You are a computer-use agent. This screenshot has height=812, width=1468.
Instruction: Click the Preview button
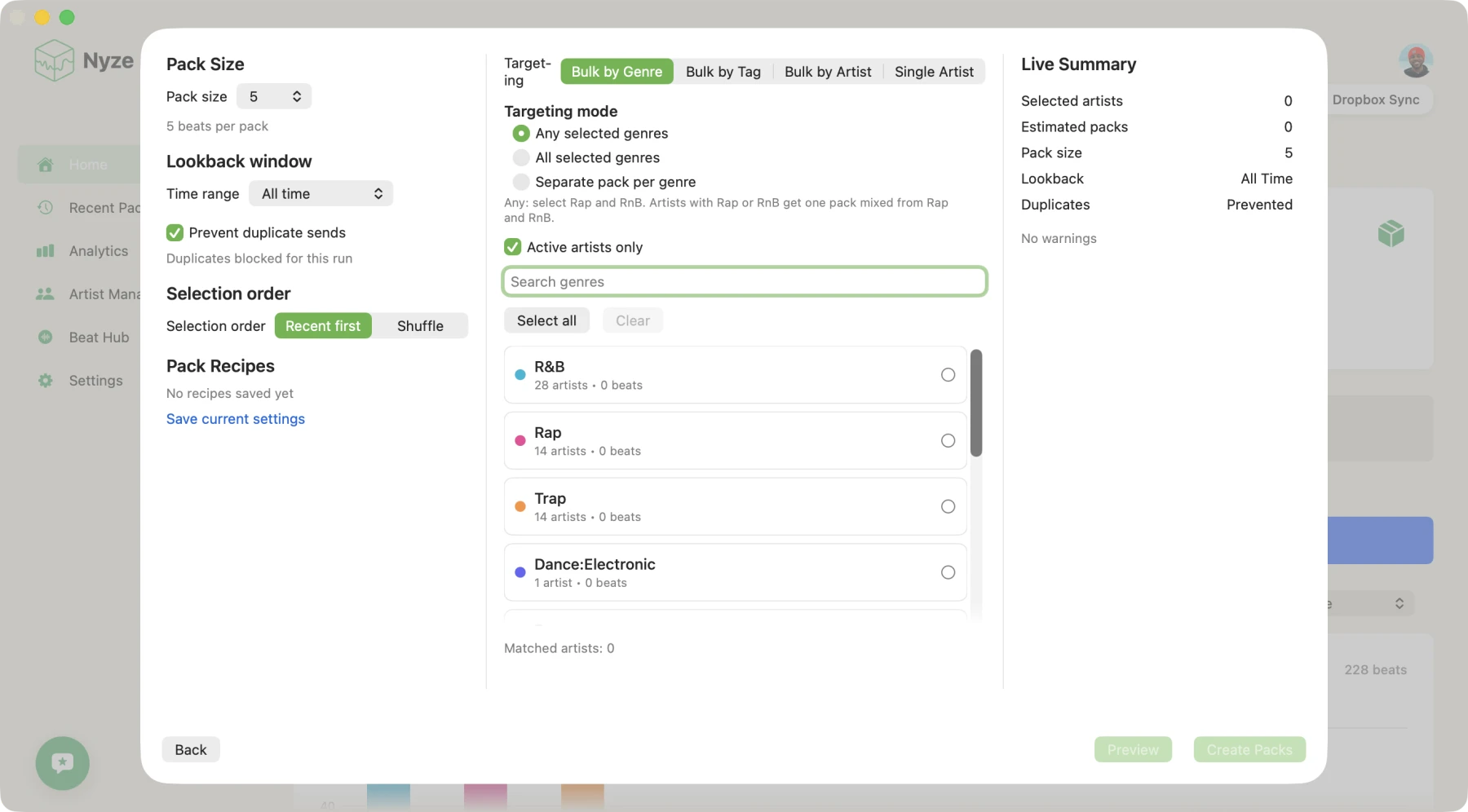(1133, 750)
